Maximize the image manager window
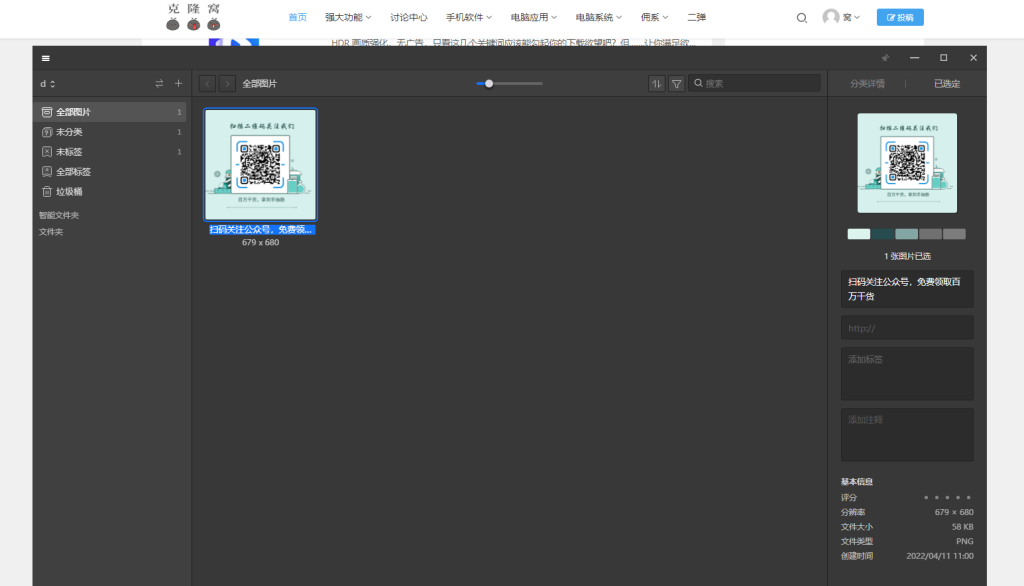Screen dimensions: 1024x586 [x=944, y=58]
